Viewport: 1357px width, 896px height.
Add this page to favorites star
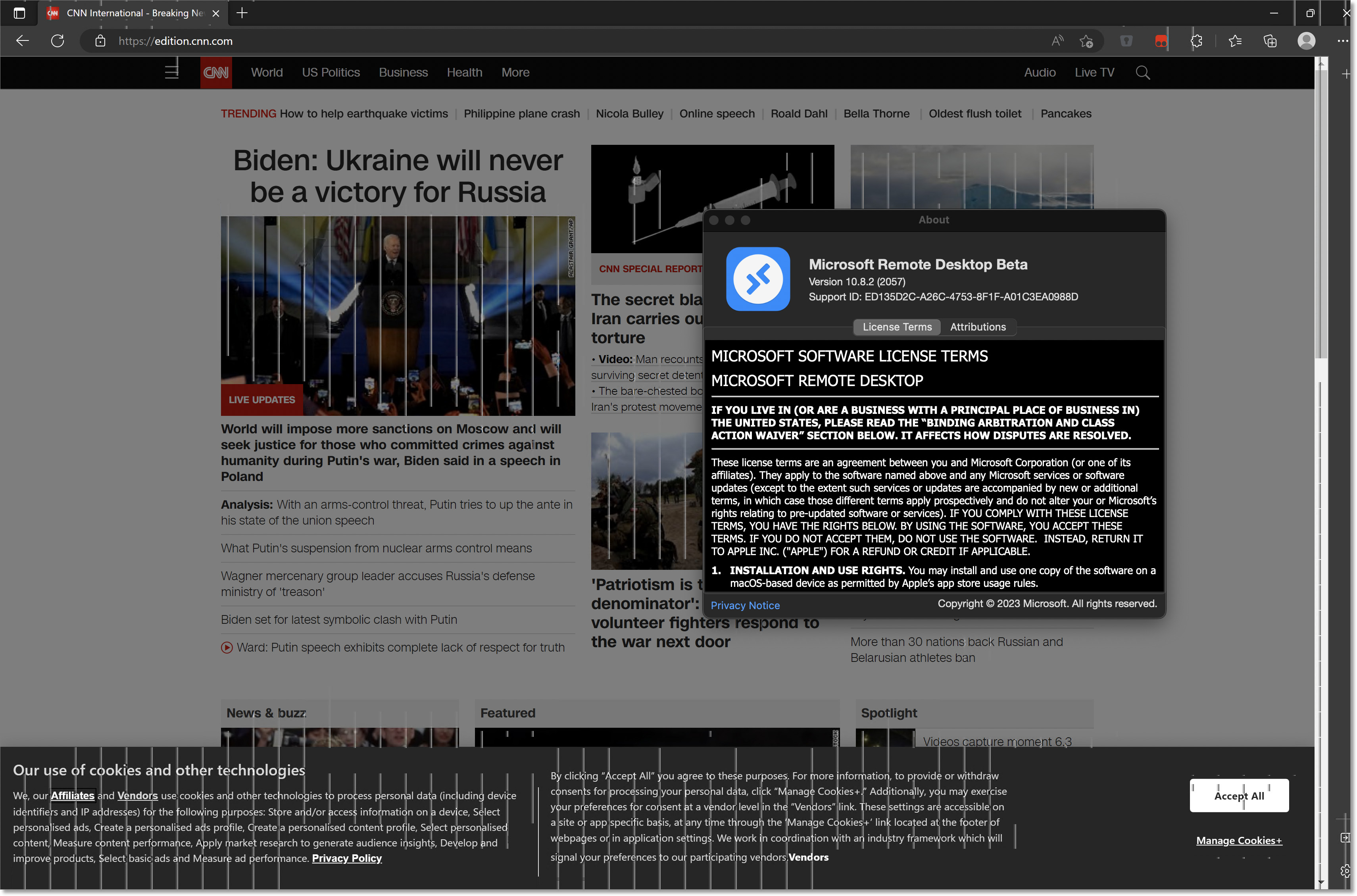[x=1086, y=40]
